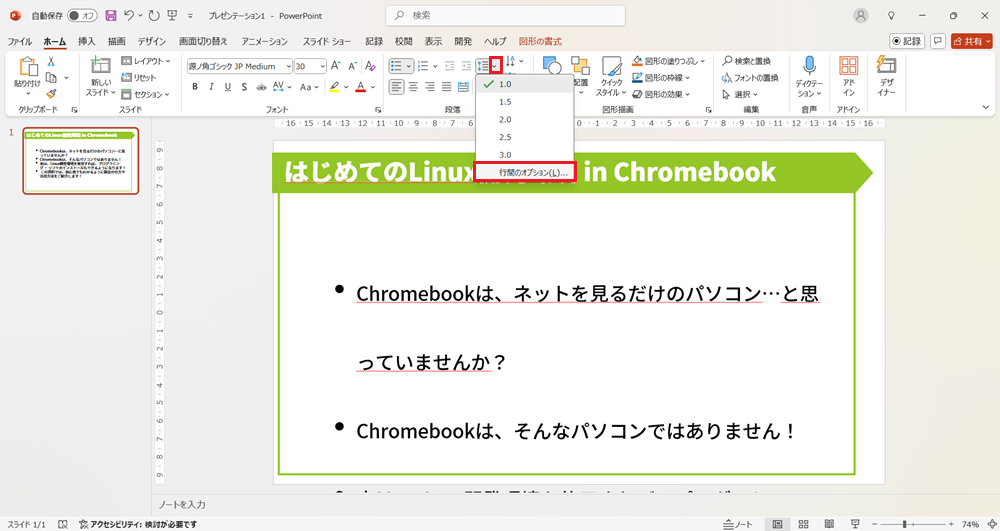The height and width of the screenshot is (531, 1000).
Task: Open the line spacing dropdown arrow
Action: (496, 66)
